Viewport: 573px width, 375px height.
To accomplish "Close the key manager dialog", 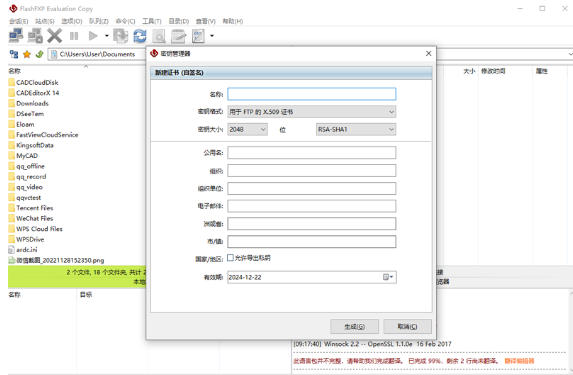I will tap(429, 53).
